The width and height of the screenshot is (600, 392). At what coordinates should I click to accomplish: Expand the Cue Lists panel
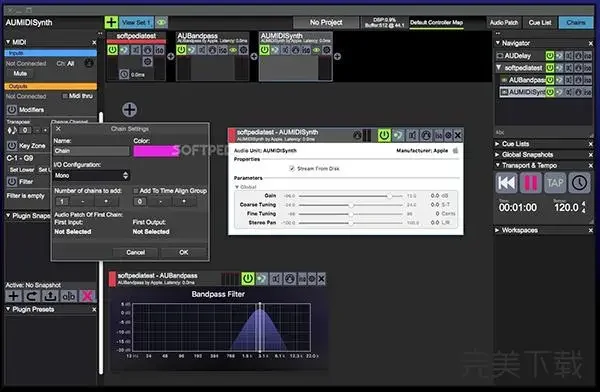[x=497, y=144]
